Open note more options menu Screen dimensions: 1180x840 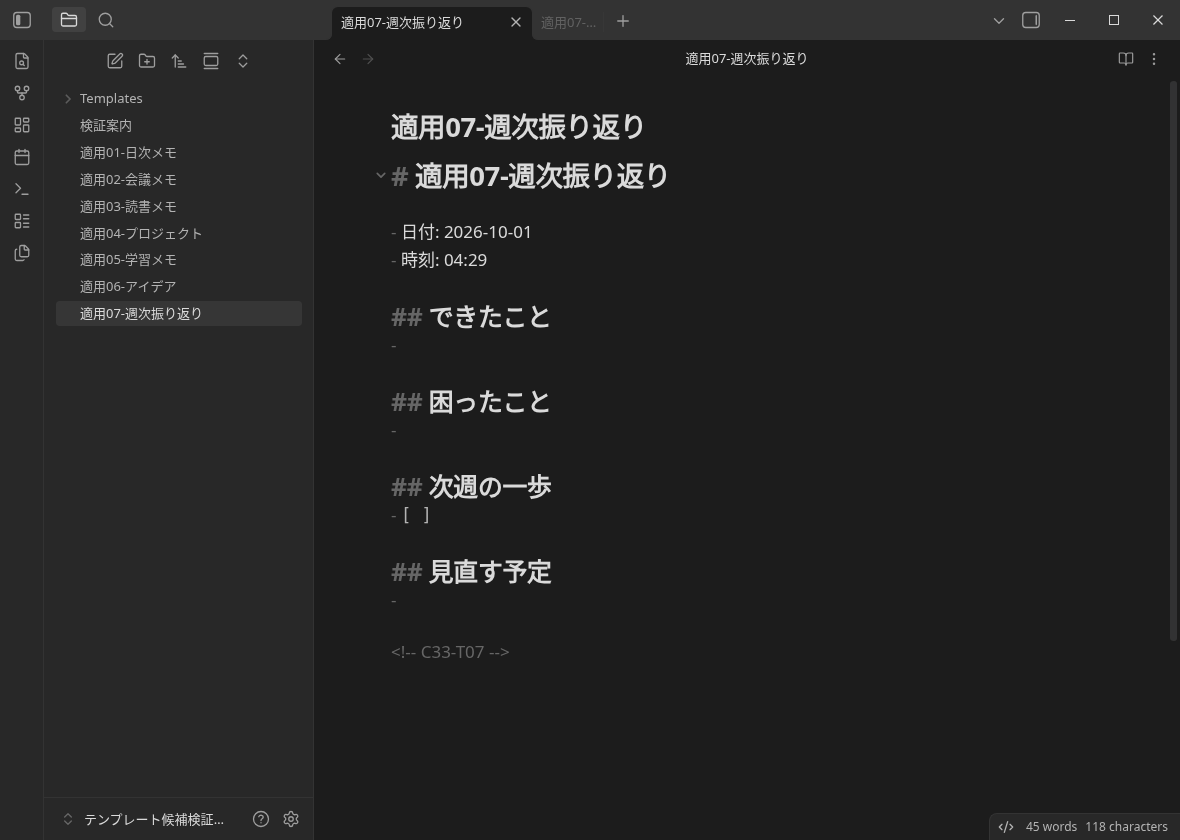(1154, 59)
